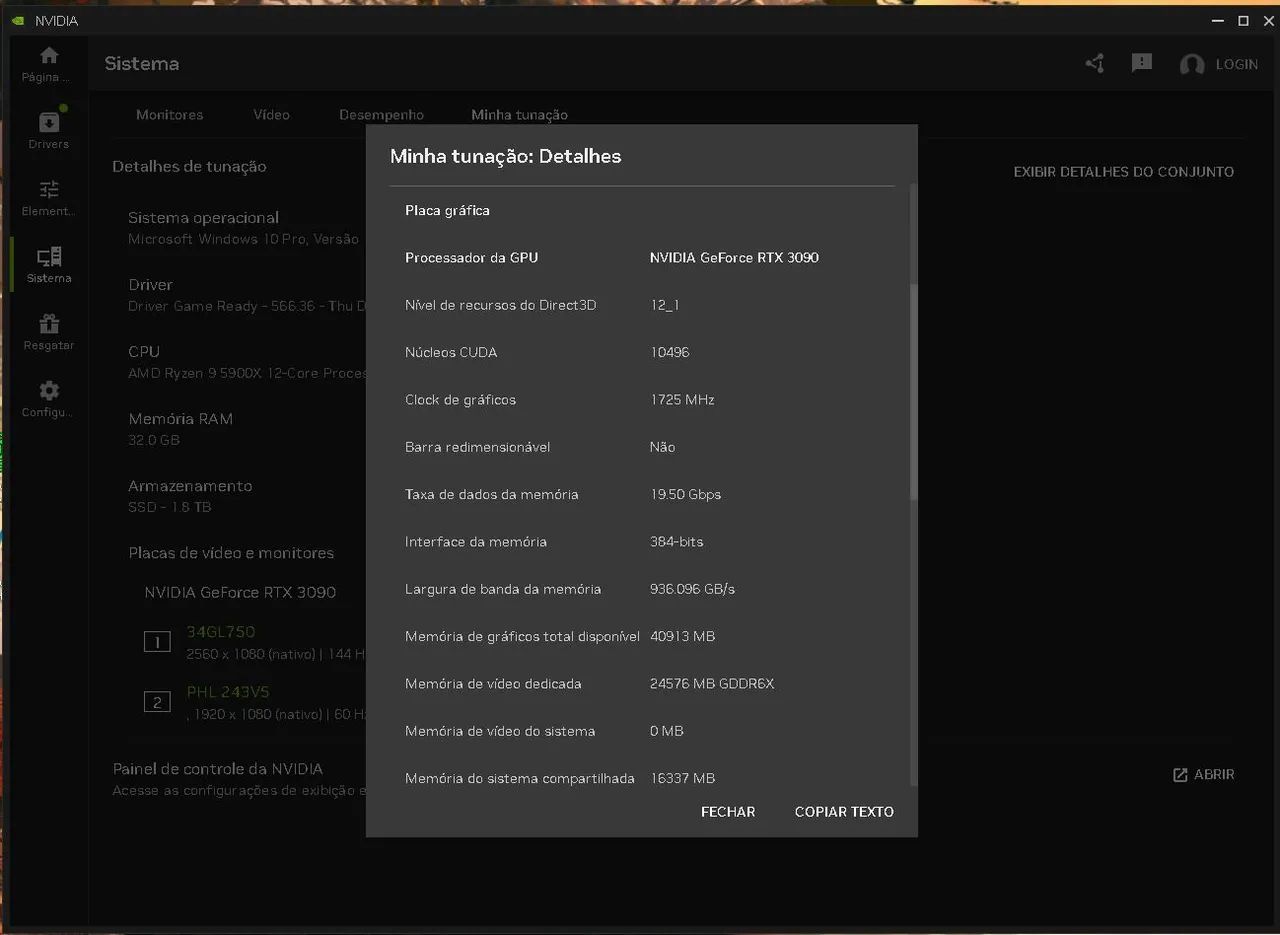Open the Resgatar gift icon
The width and height of the screenshot is (1280, 935).
(x=48, y=324)
